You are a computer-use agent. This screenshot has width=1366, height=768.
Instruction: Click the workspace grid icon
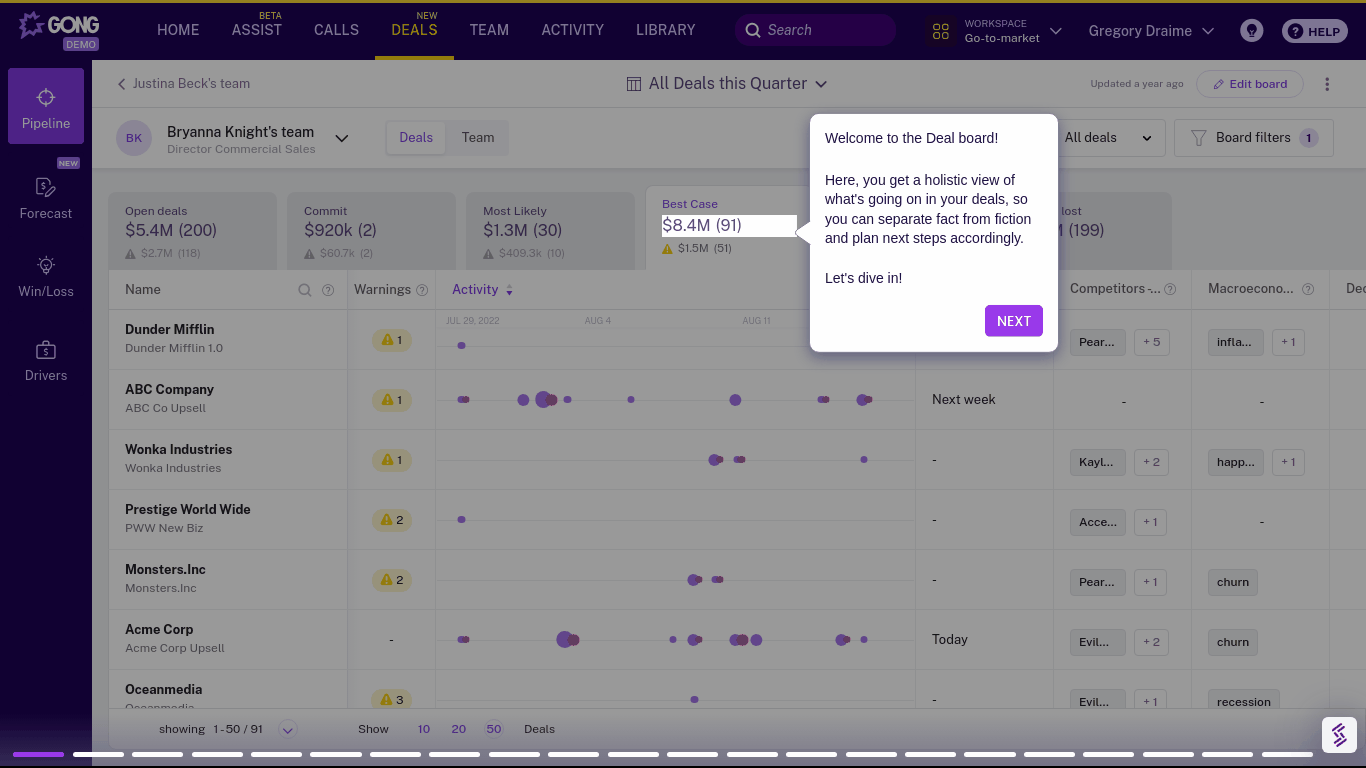pyautogui.click(x=940, y=31)
